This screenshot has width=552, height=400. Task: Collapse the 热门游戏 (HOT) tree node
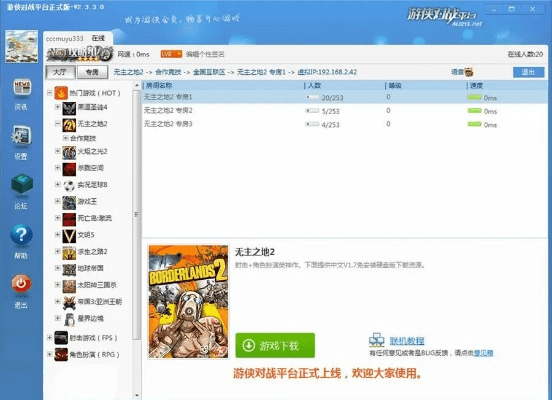[49, 93]
